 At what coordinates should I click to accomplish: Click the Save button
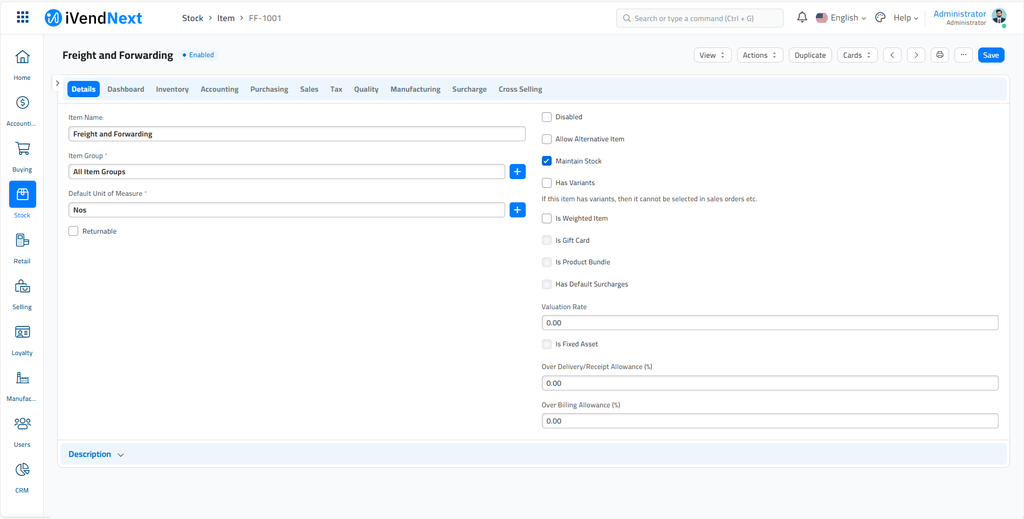[x=990, y=55]
